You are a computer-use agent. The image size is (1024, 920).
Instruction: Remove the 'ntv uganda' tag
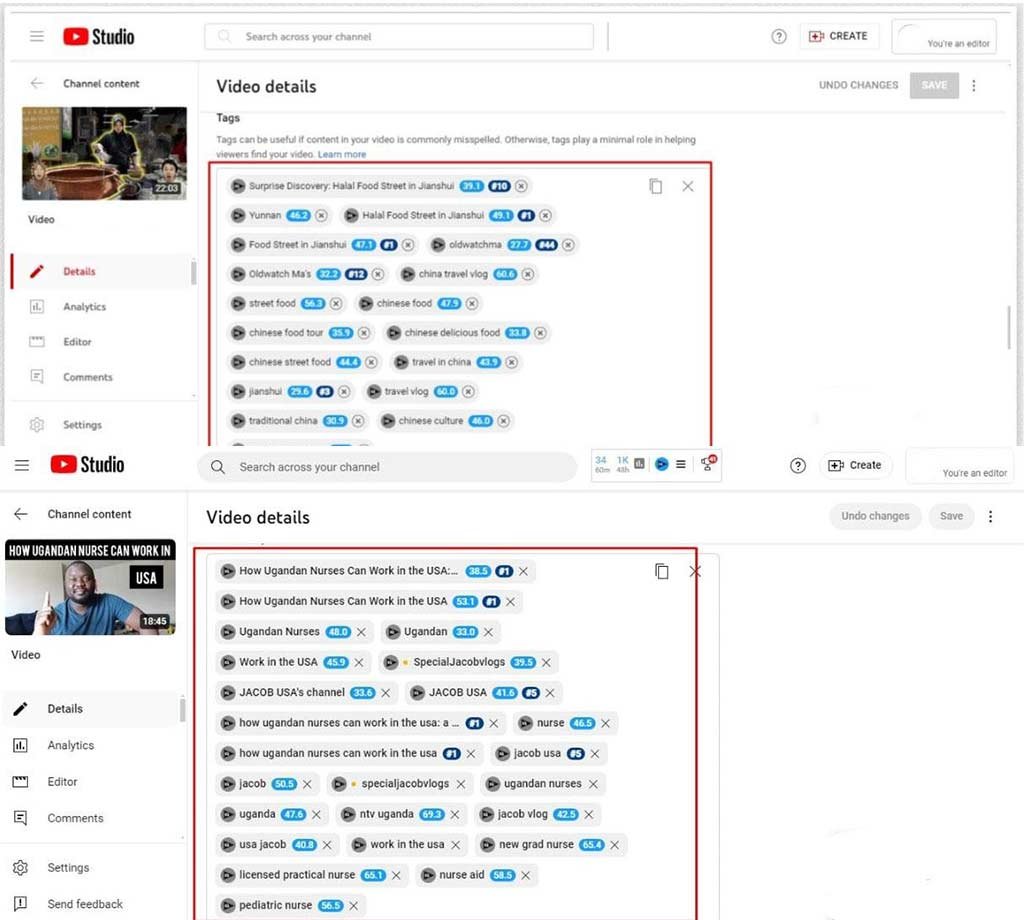coord(455,814)
